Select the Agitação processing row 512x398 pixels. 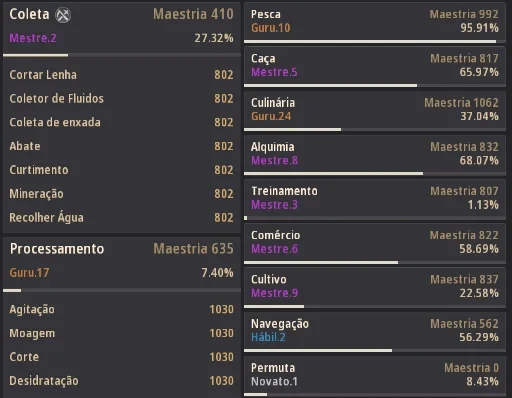coord(121,309)
